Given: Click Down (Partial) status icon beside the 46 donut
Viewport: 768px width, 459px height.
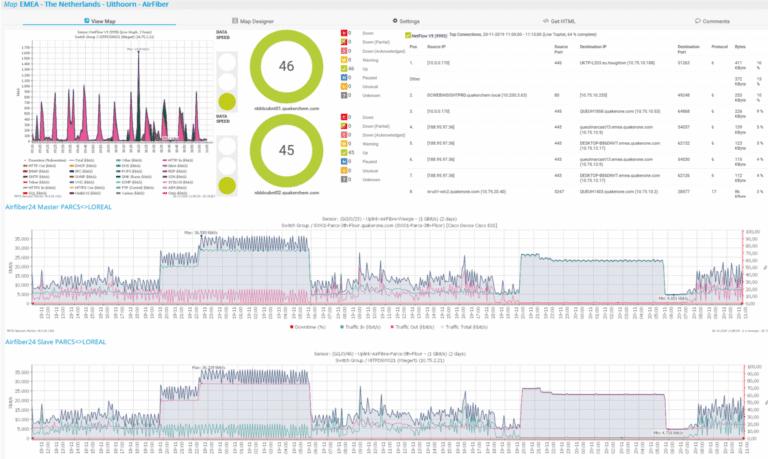Looking at the screenshot, I should click(x=344, y=42).
